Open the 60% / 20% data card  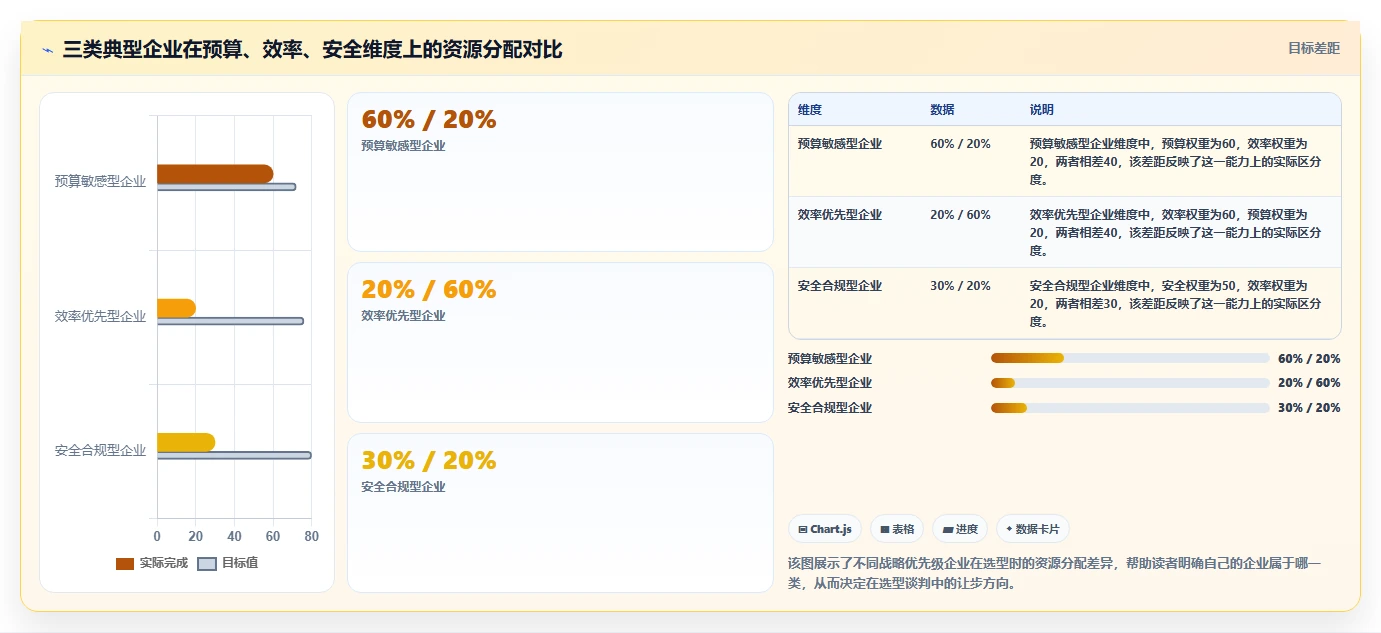[x=560, y=172]
